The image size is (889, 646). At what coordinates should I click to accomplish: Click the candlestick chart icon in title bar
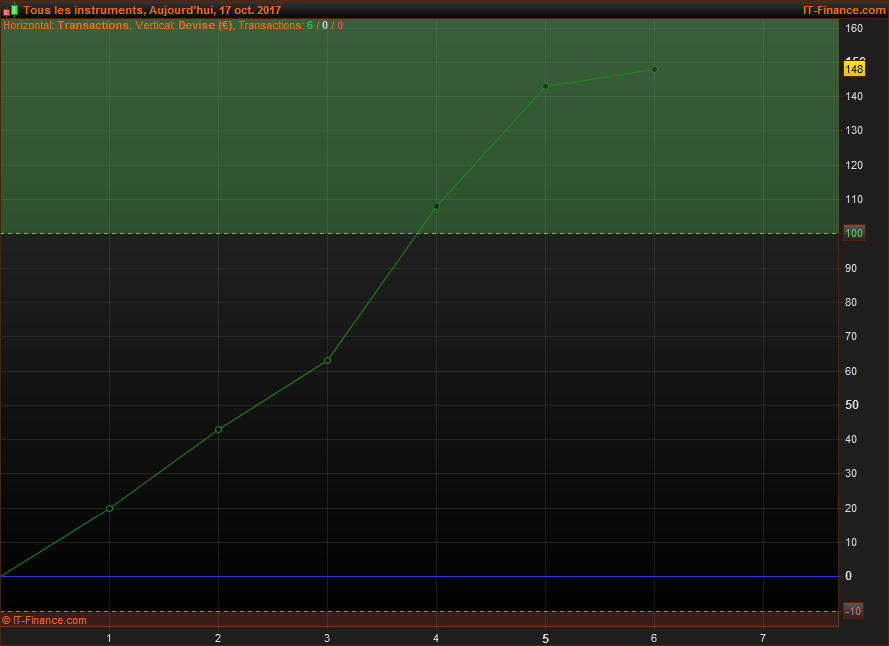(x=10, y=10)
